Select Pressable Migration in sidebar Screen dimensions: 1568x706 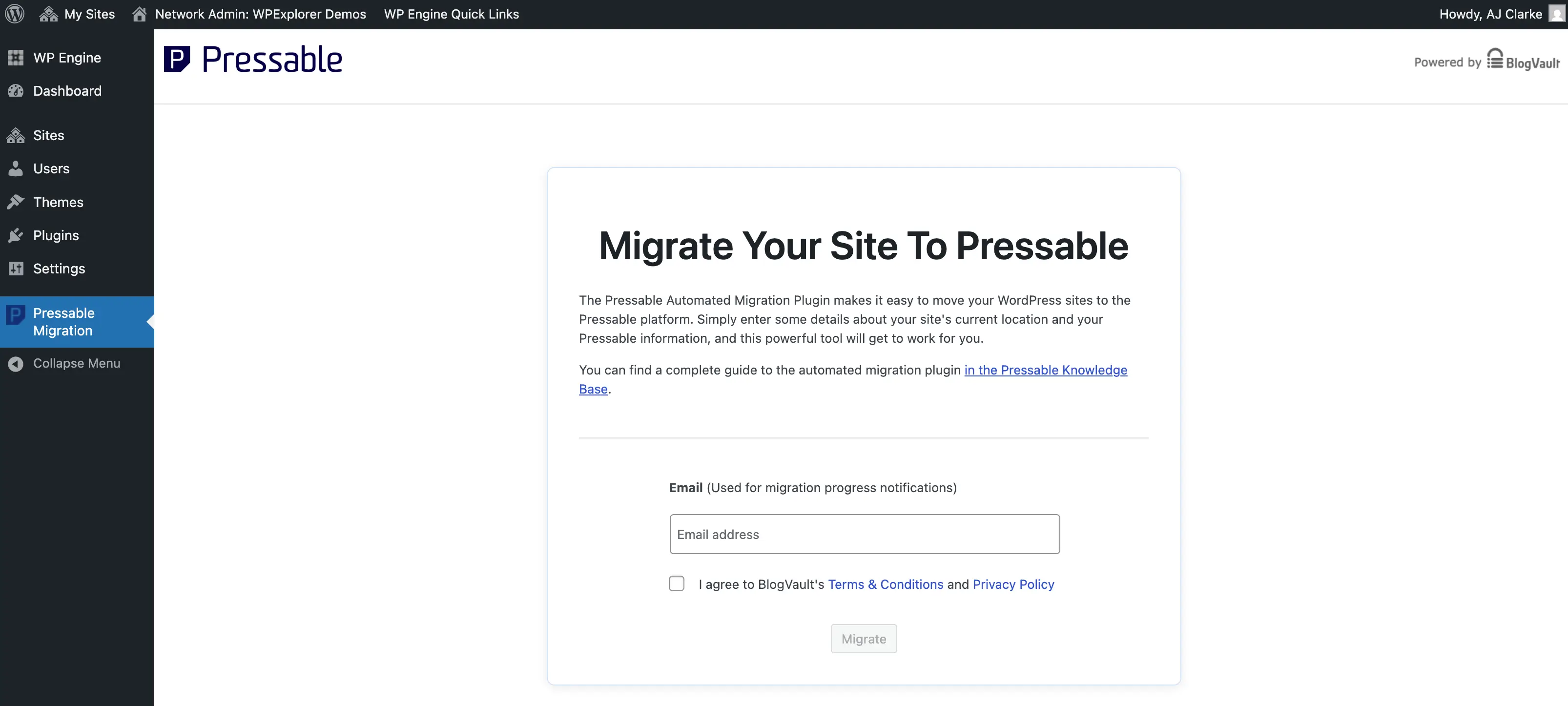tap(63, 322)
